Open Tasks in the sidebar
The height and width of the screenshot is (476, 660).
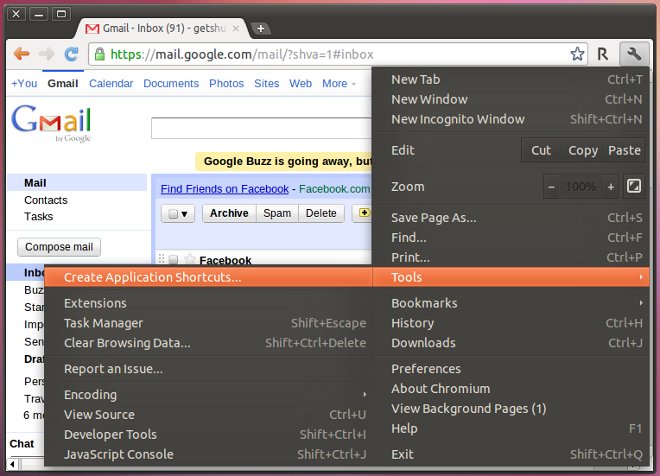[38, 216]
